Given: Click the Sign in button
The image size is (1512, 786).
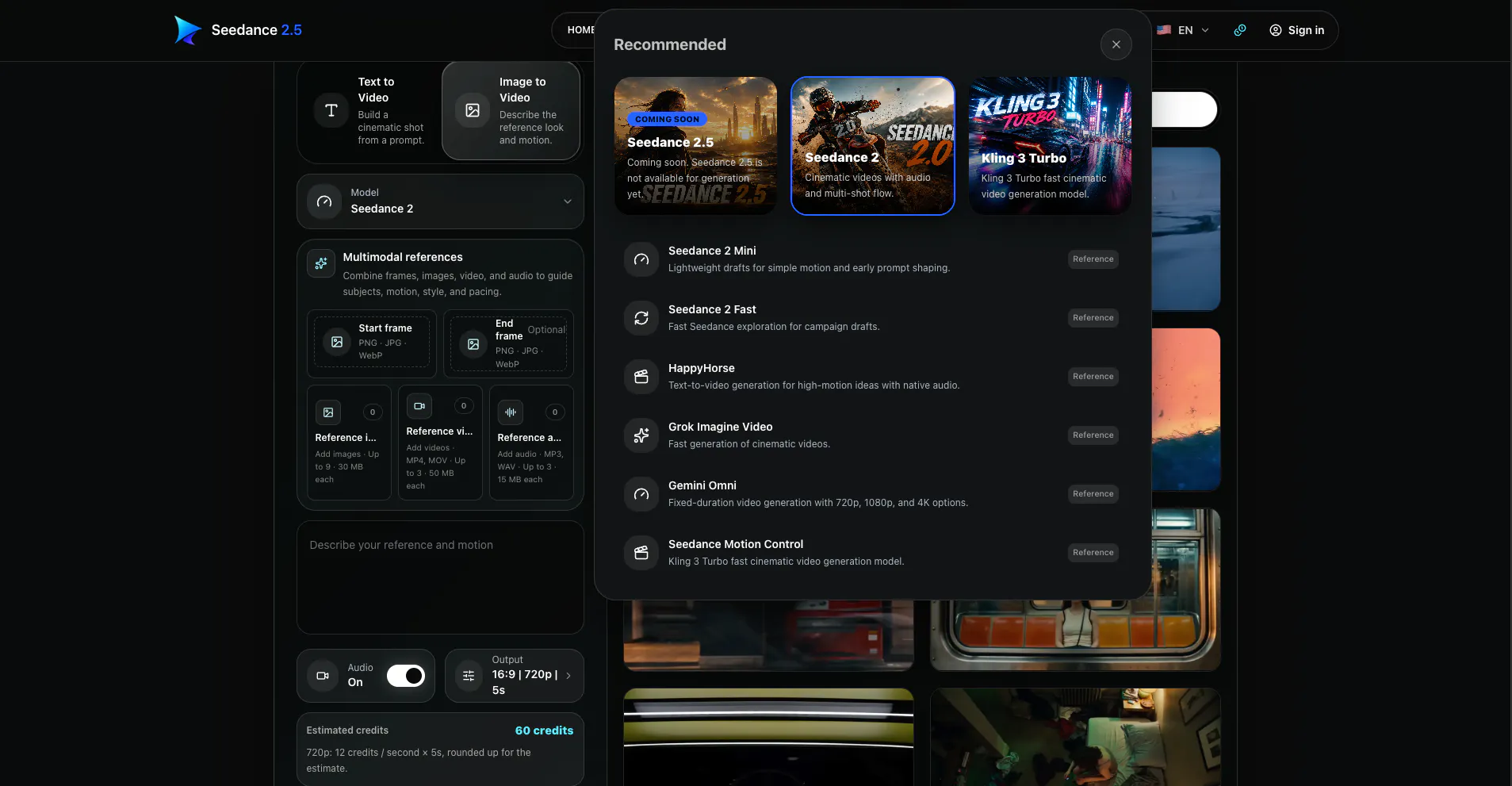Looking at the screenshot, I should pyautogui.click(x=1297, y=30).
